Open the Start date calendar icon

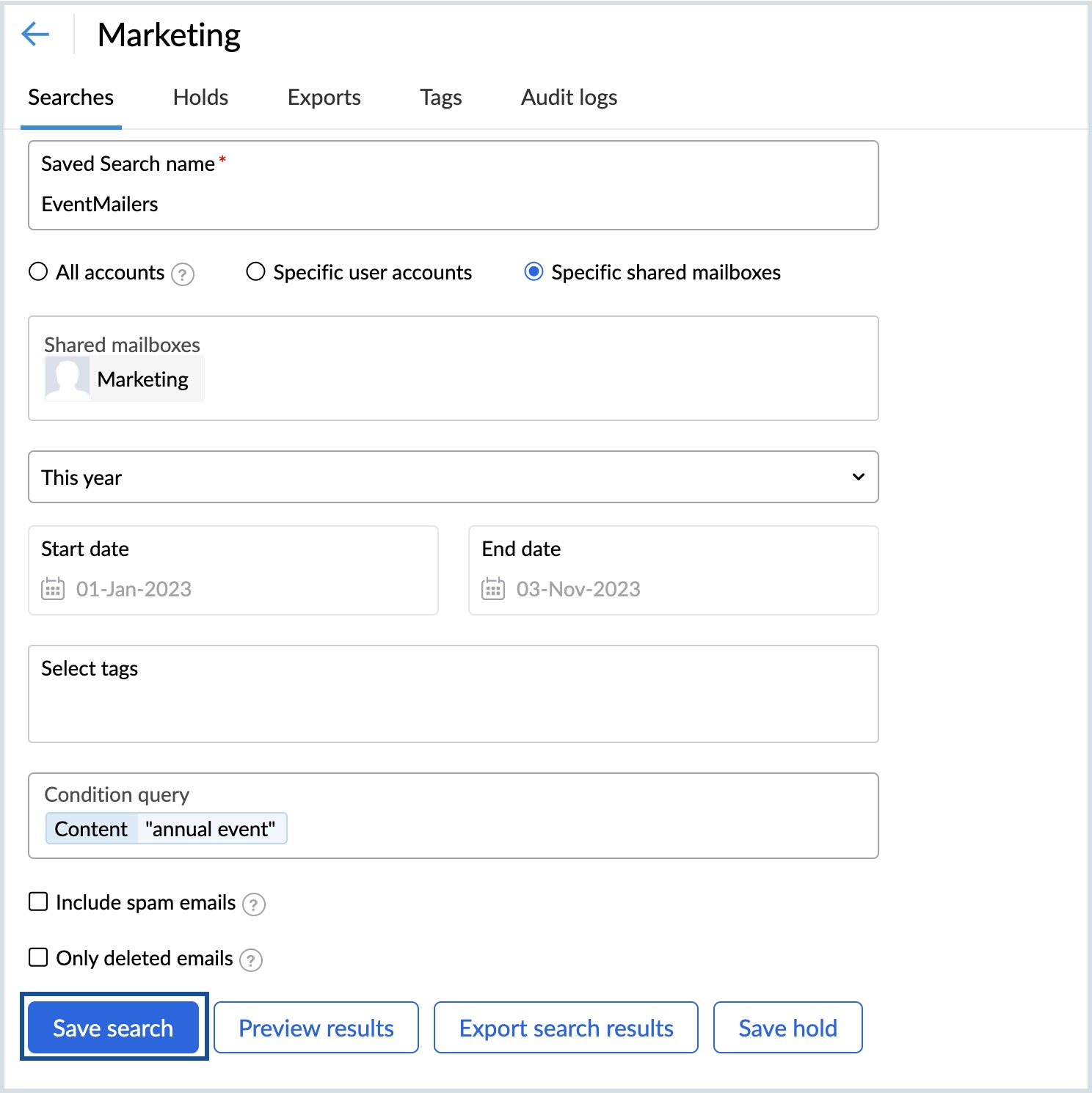[53, 589]
